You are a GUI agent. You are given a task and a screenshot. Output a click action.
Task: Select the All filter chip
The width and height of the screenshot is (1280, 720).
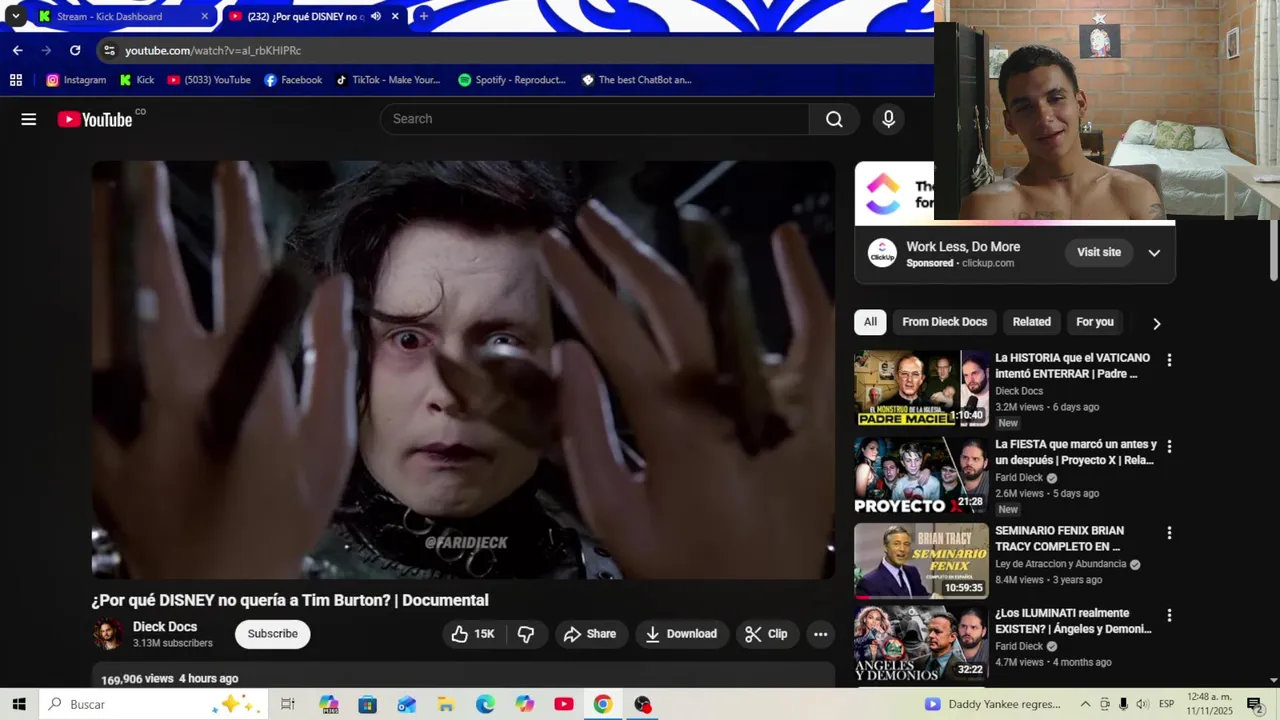870,322
